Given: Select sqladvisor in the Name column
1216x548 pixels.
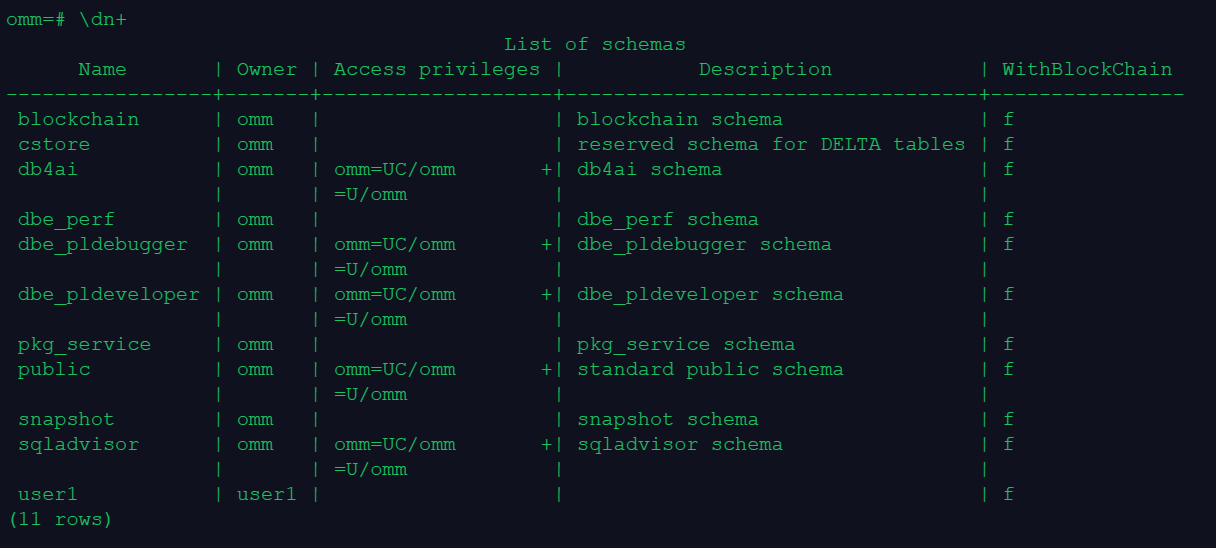Looking at the screenshot, I should pos(78,444).
